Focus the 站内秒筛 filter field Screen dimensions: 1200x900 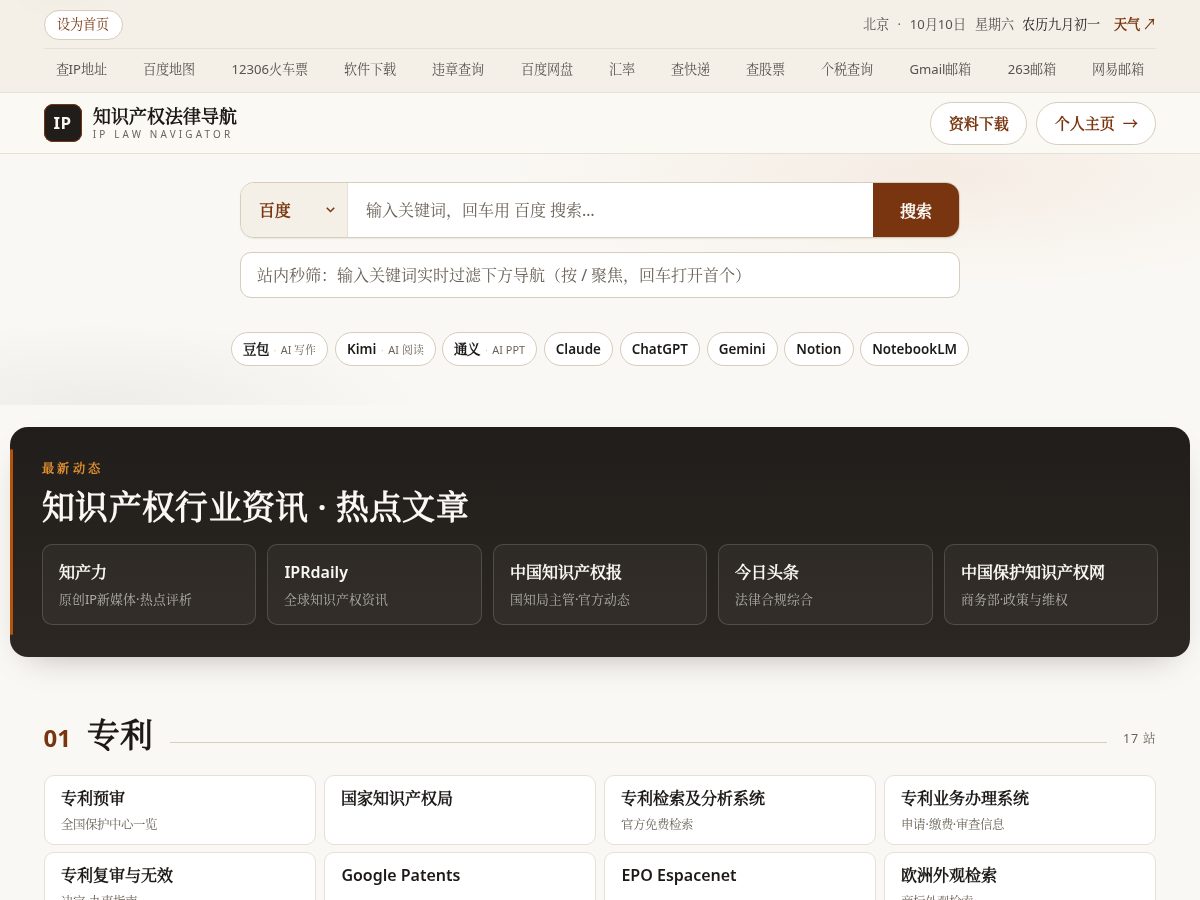click(x=600, y=275)
